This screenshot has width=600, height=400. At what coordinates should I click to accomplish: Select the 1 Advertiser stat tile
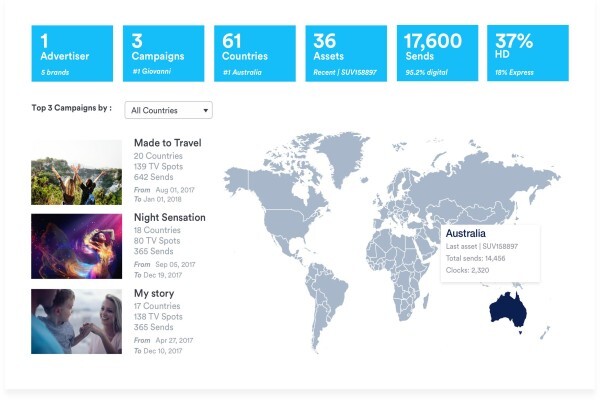coord(72,53)
